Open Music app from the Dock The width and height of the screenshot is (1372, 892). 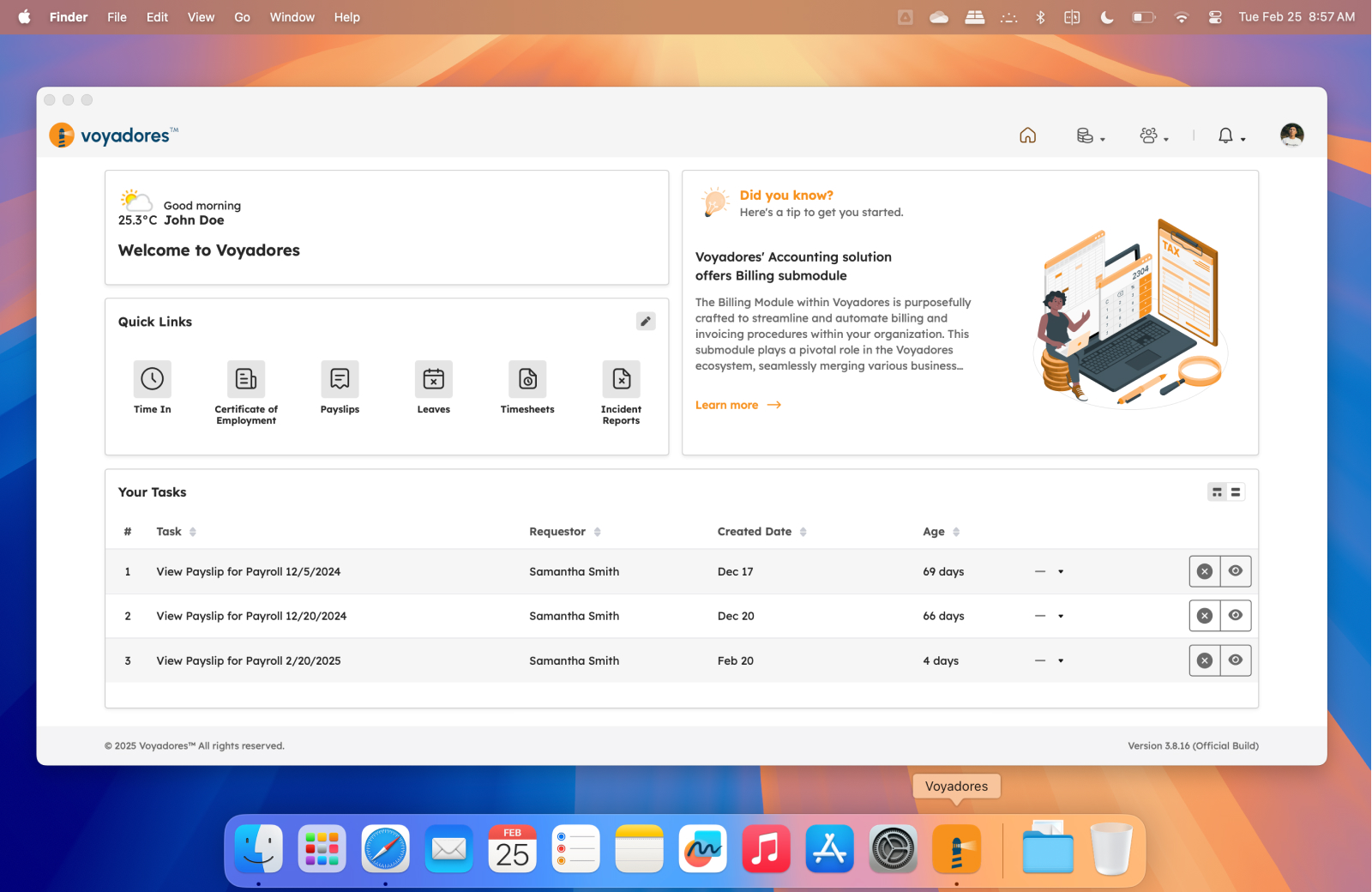tap(766, 849)
